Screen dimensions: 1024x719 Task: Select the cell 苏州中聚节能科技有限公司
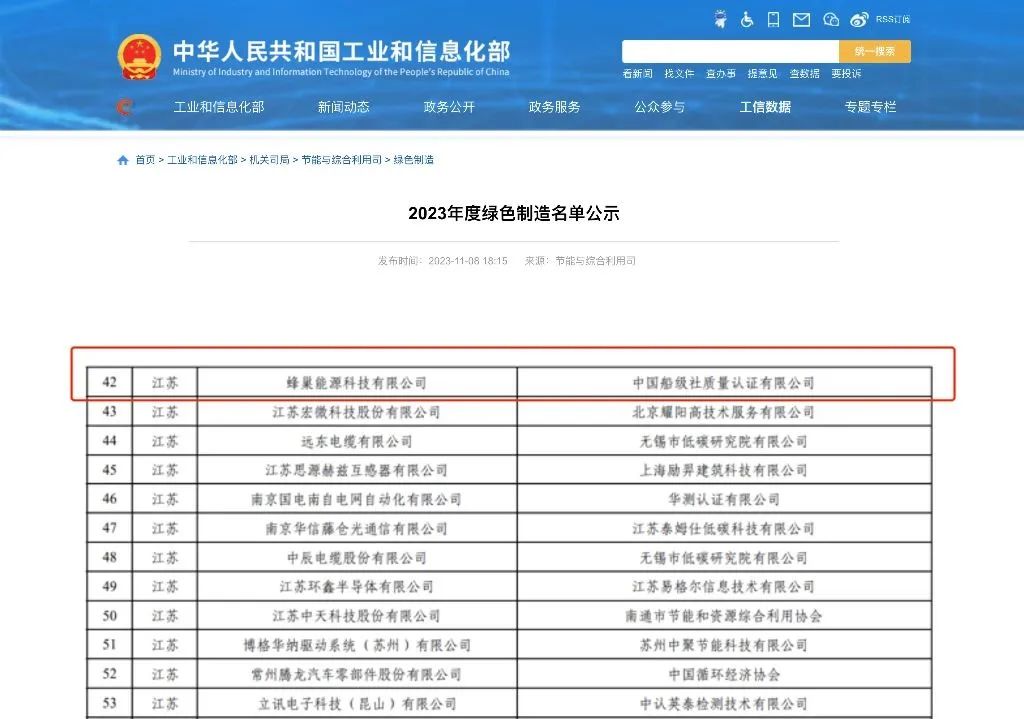click(x=724, y=645)
